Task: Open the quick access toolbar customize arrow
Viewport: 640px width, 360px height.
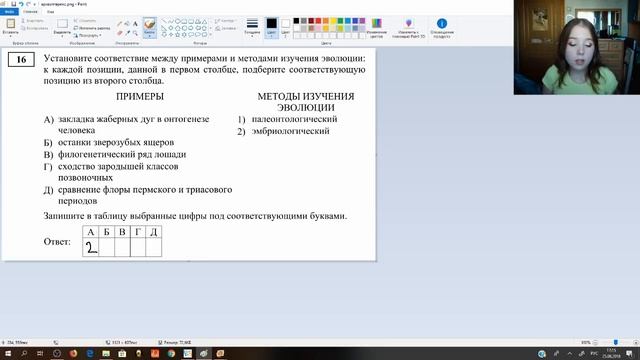Action: click(34, 4)
